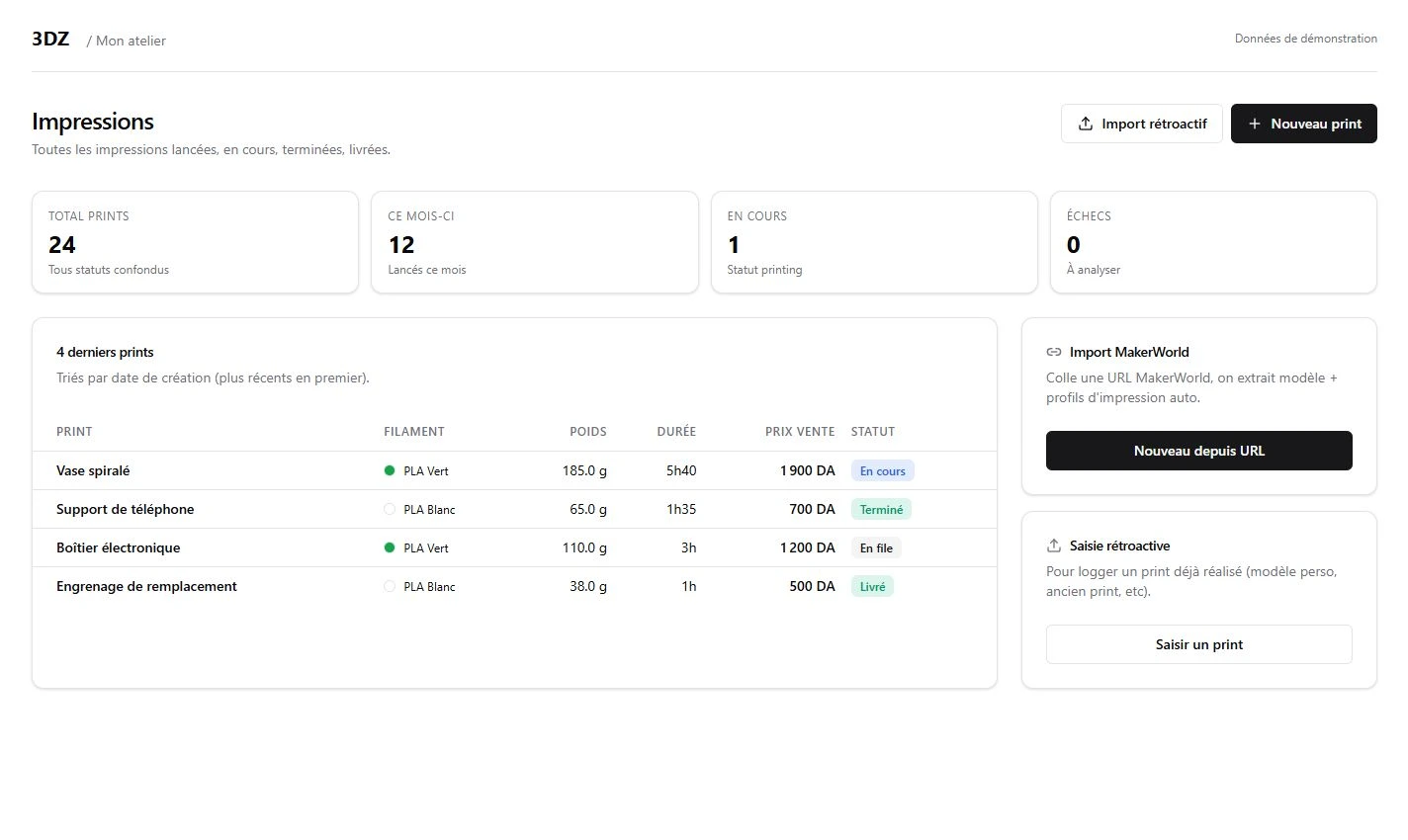
Task: Click the Nouveau depuis URL button
Action: [1199, 451]
